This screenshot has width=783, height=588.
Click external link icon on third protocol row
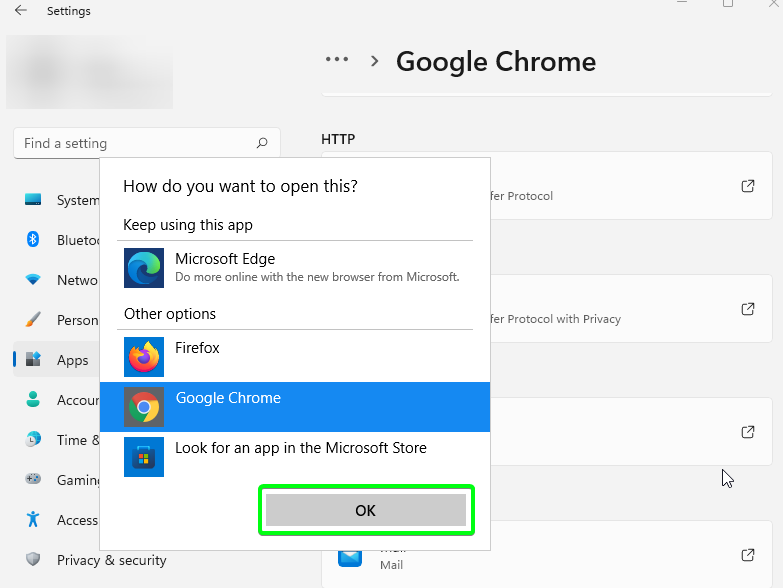[748, 432]
